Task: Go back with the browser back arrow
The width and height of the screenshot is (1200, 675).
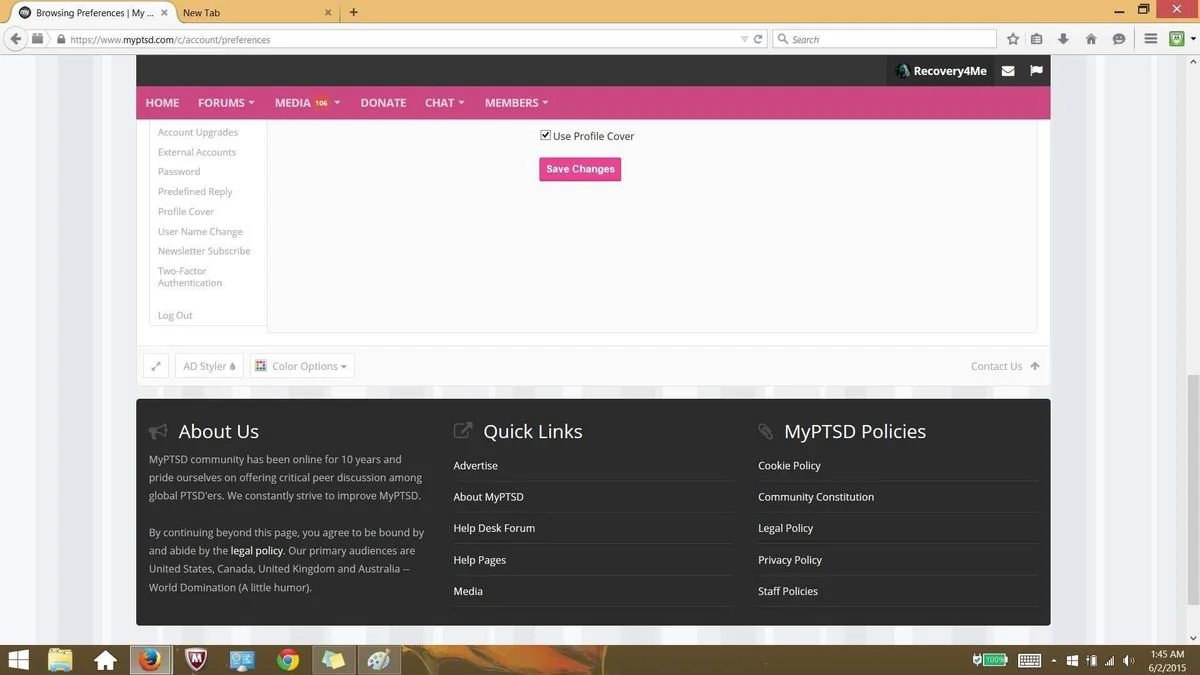Action: [15, 39]
